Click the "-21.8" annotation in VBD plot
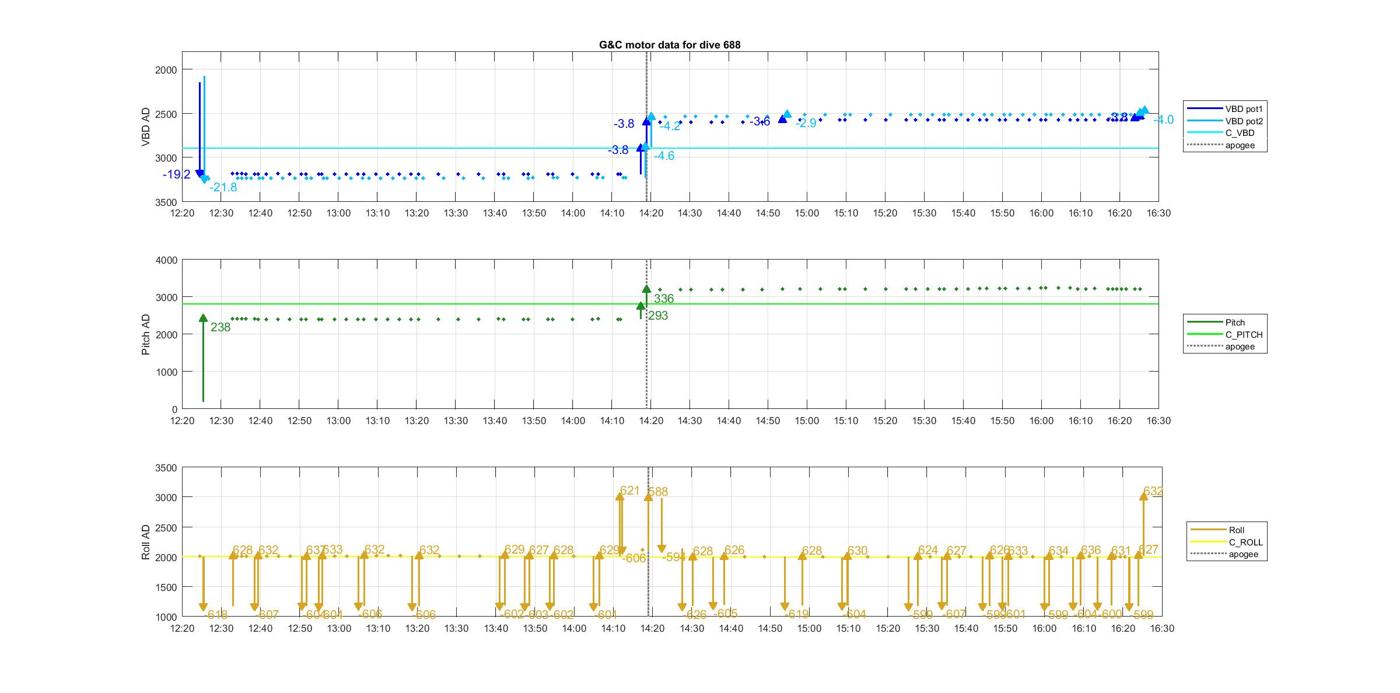The image size is (1400, 693). pos(223,187)
